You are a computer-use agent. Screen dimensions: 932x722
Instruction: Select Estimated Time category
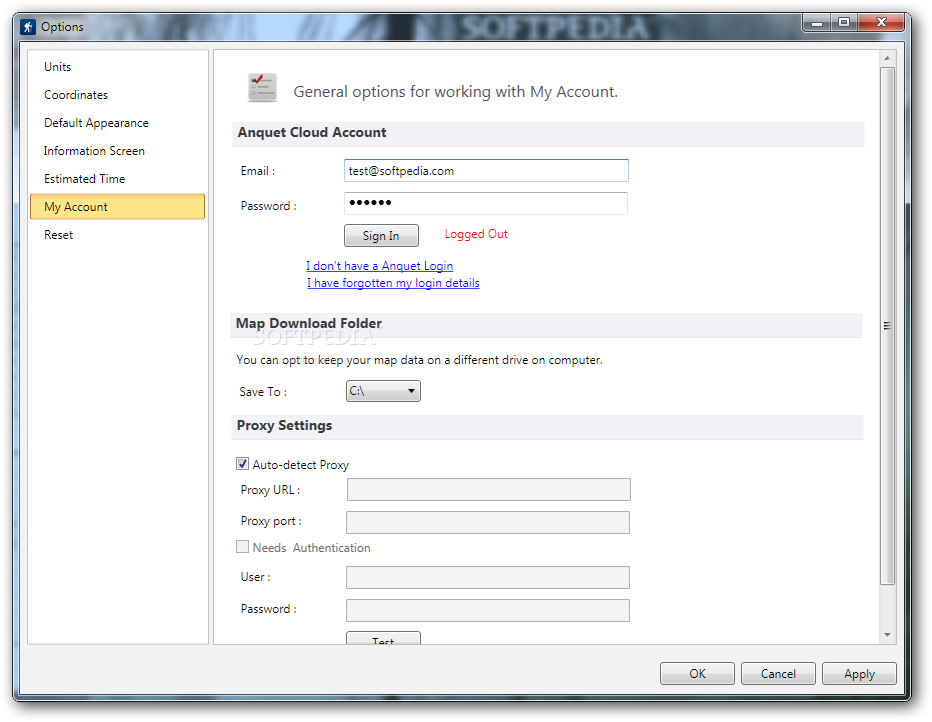coord(84,178)
